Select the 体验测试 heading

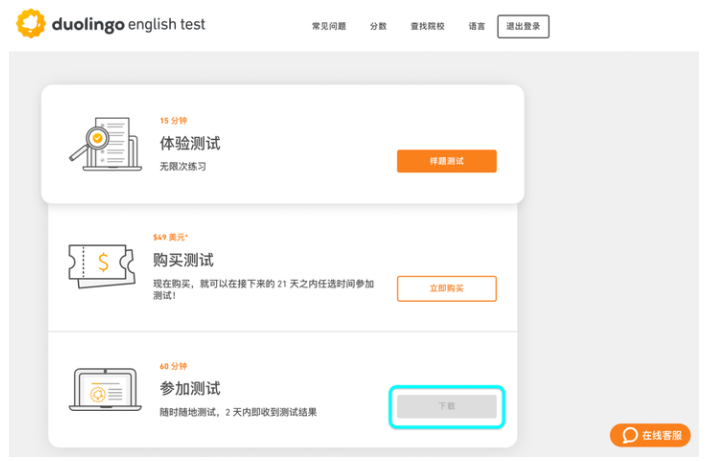[190, 143]
